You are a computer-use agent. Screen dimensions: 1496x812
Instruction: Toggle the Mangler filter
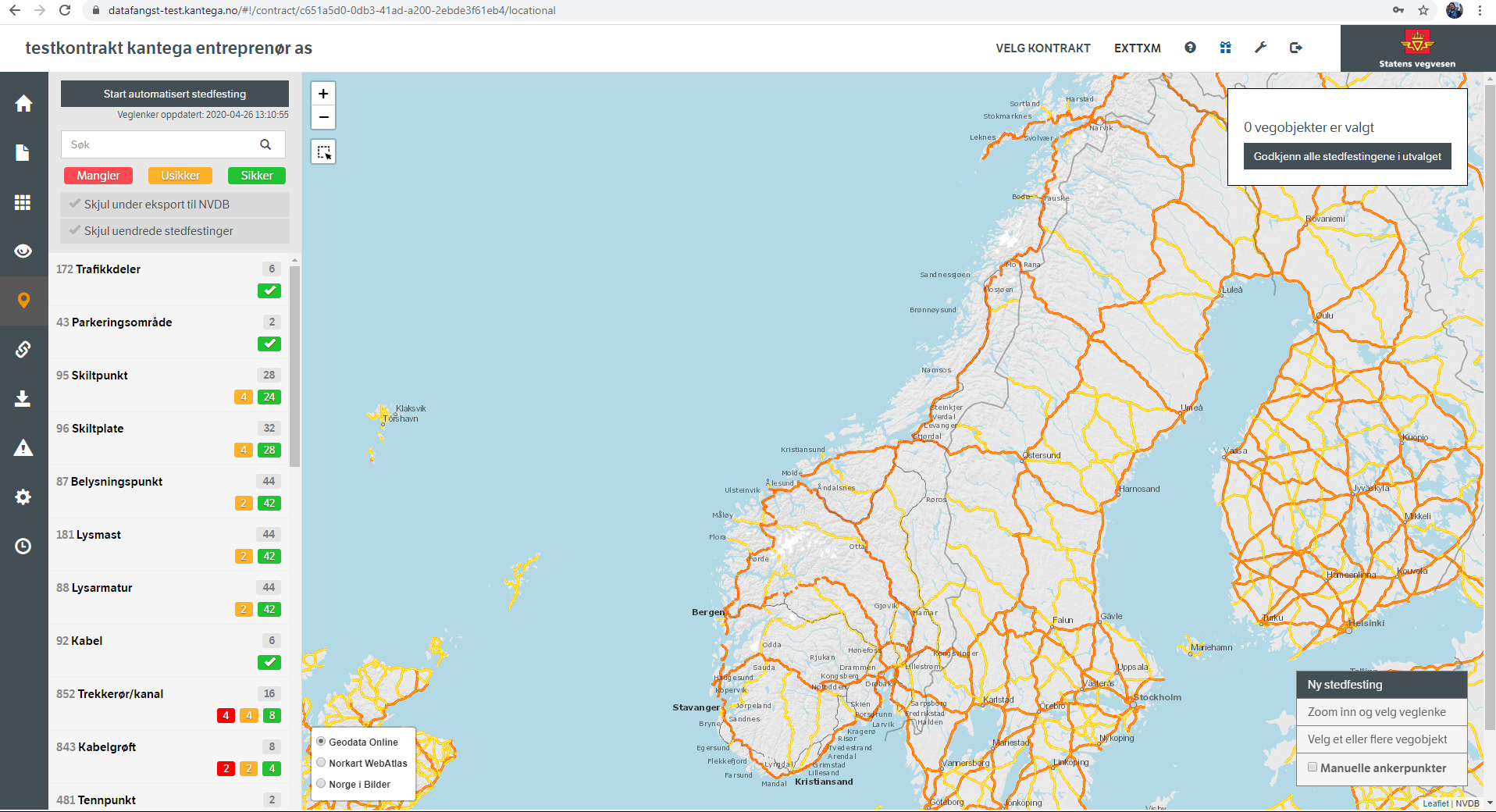point(98,176)
